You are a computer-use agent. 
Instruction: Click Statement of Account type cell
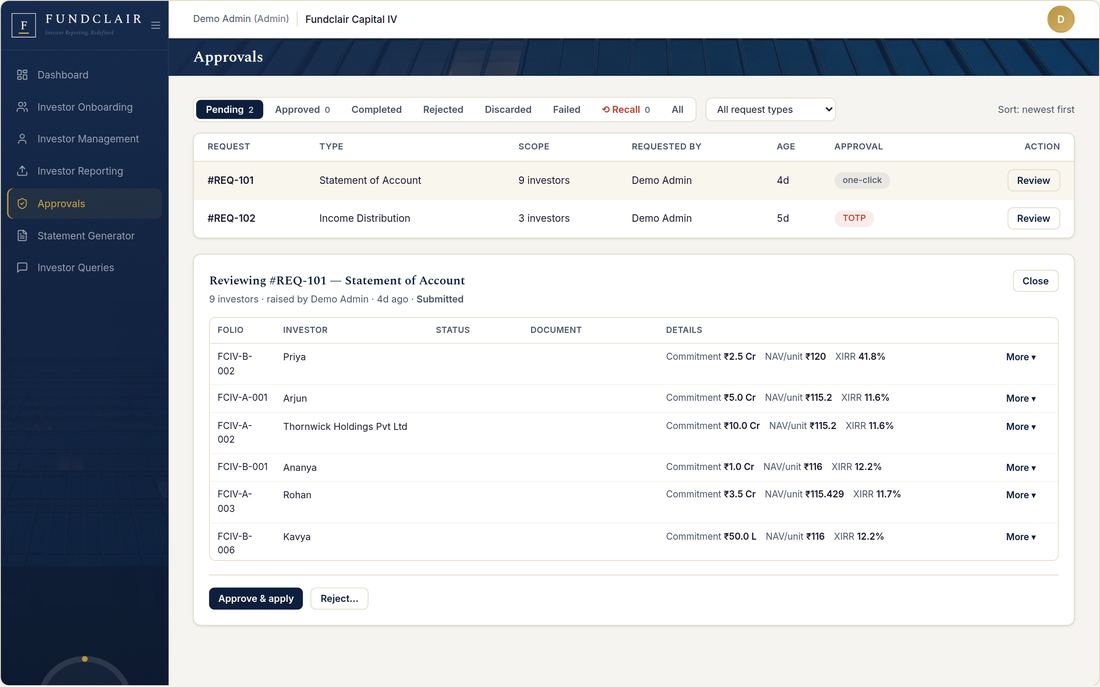pyautogui.click(x=370, y=180)
